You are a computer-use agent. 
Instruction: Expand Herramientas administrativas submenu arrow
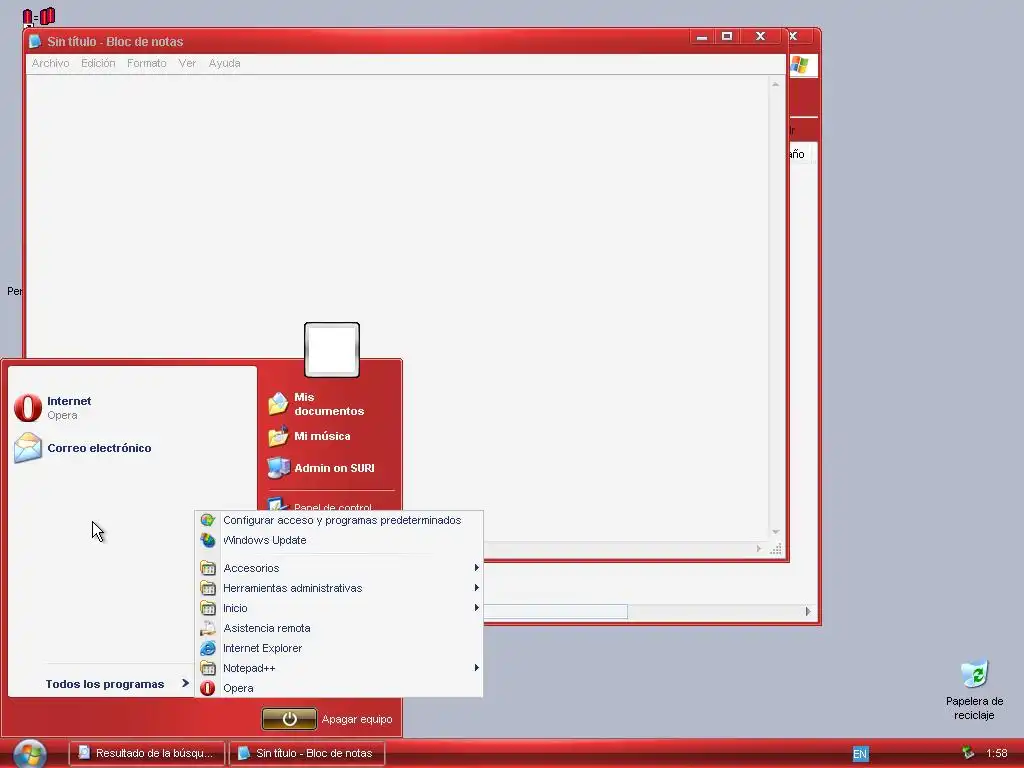(x=476, y=588)
